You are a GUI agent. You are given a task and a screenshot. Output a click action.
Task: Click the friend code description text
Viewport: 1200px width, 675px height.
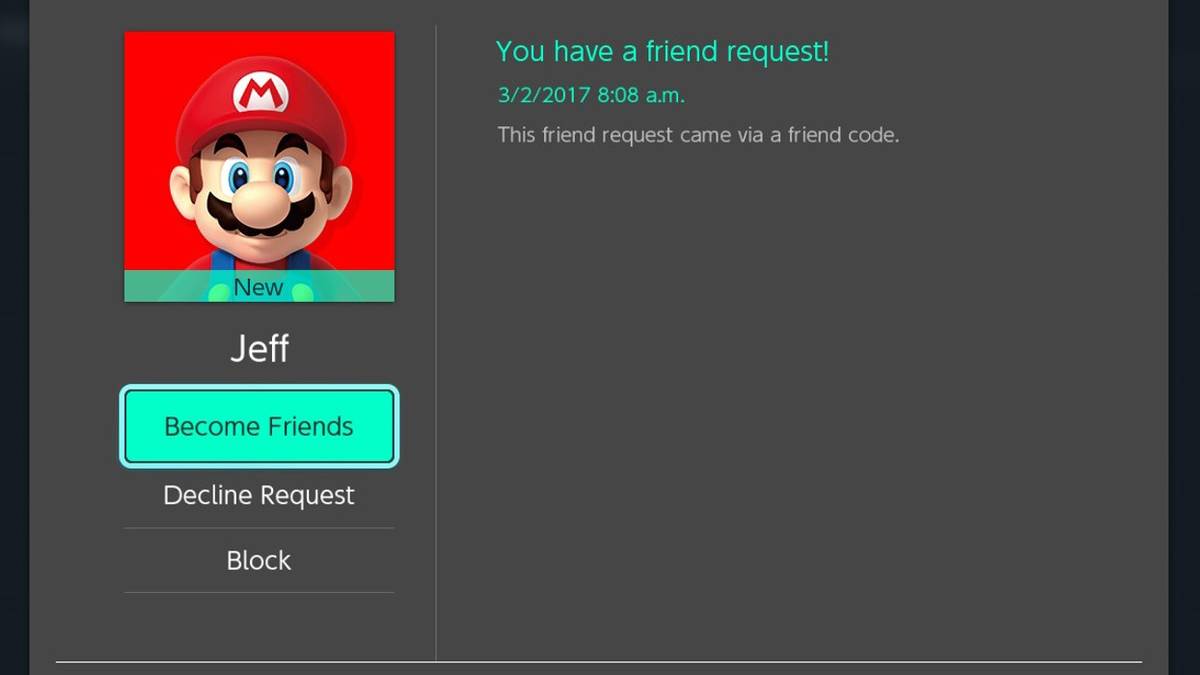(x=698, y=134)
